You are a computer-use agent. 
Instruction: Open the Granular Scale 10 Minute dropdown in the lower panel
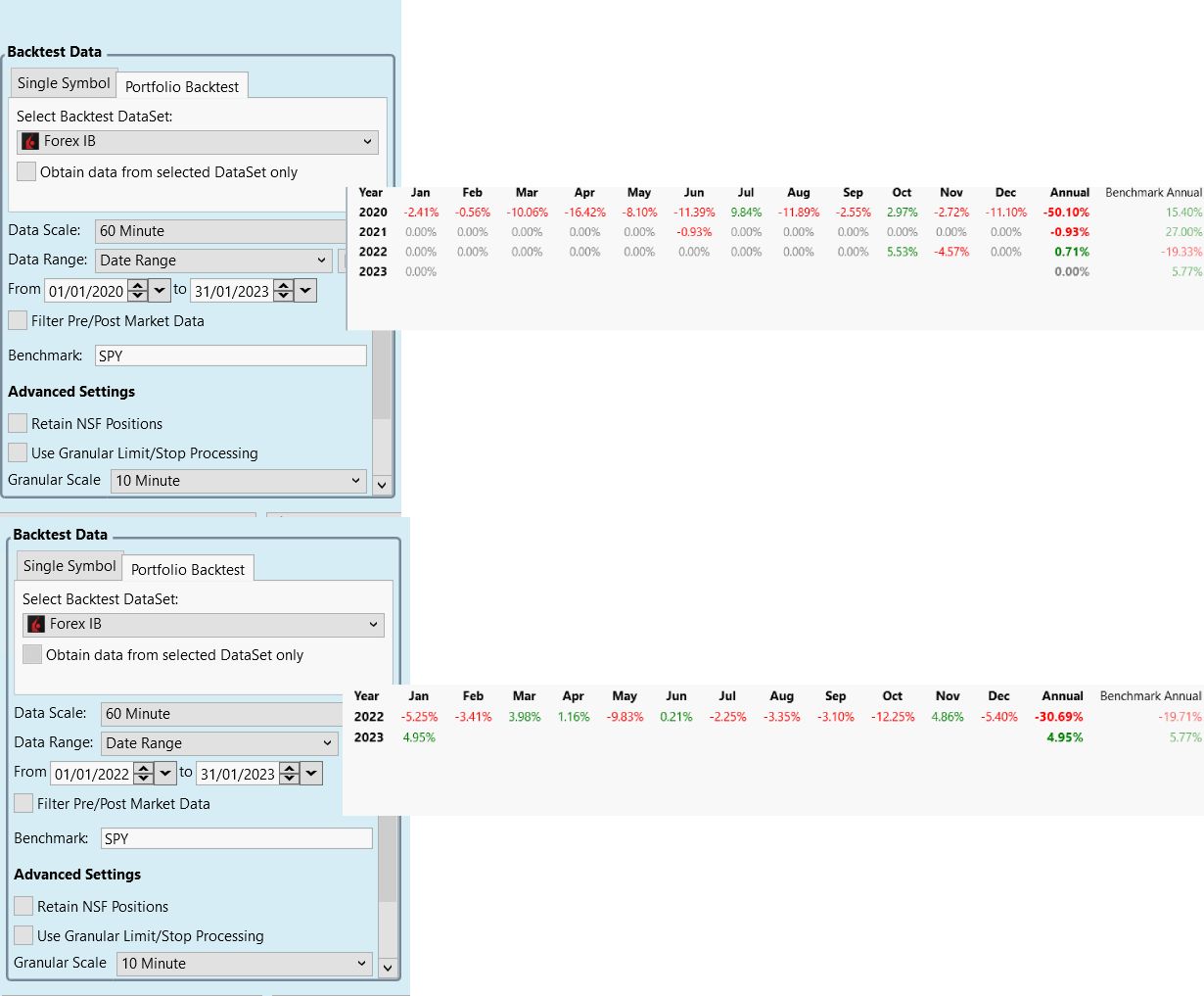245,964
